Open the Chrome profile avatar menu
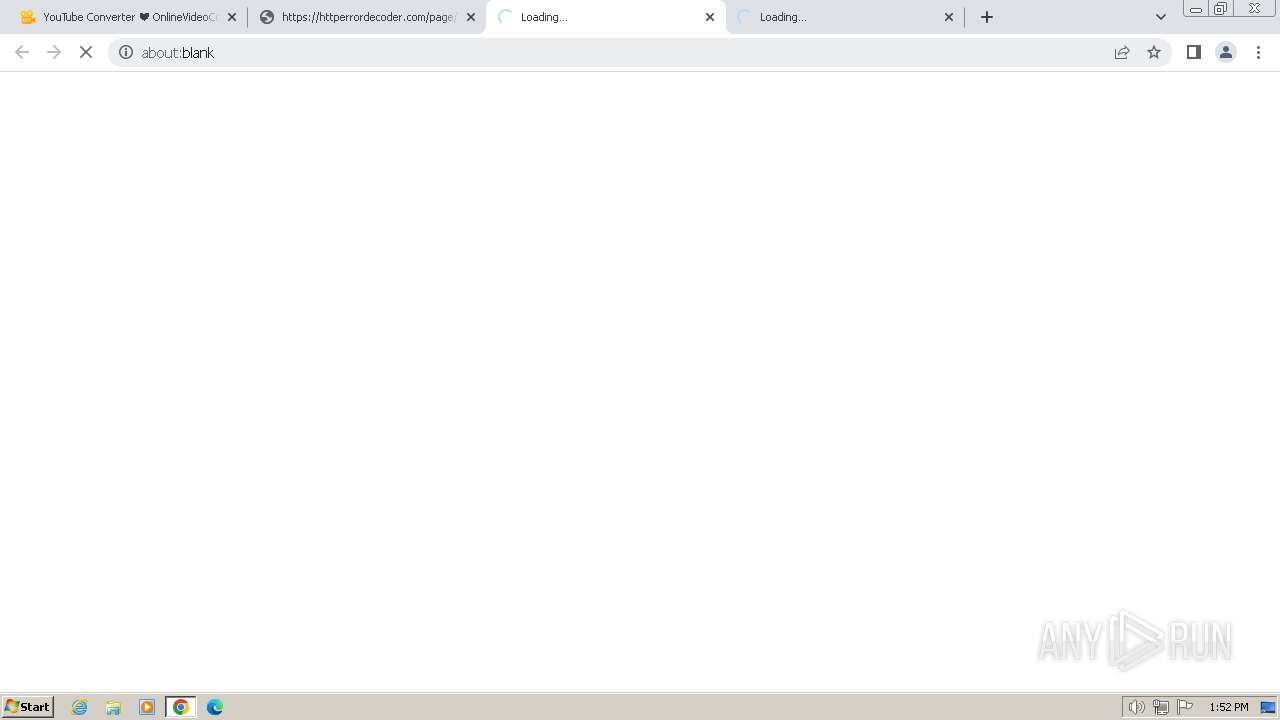 tap(1226, 52)
